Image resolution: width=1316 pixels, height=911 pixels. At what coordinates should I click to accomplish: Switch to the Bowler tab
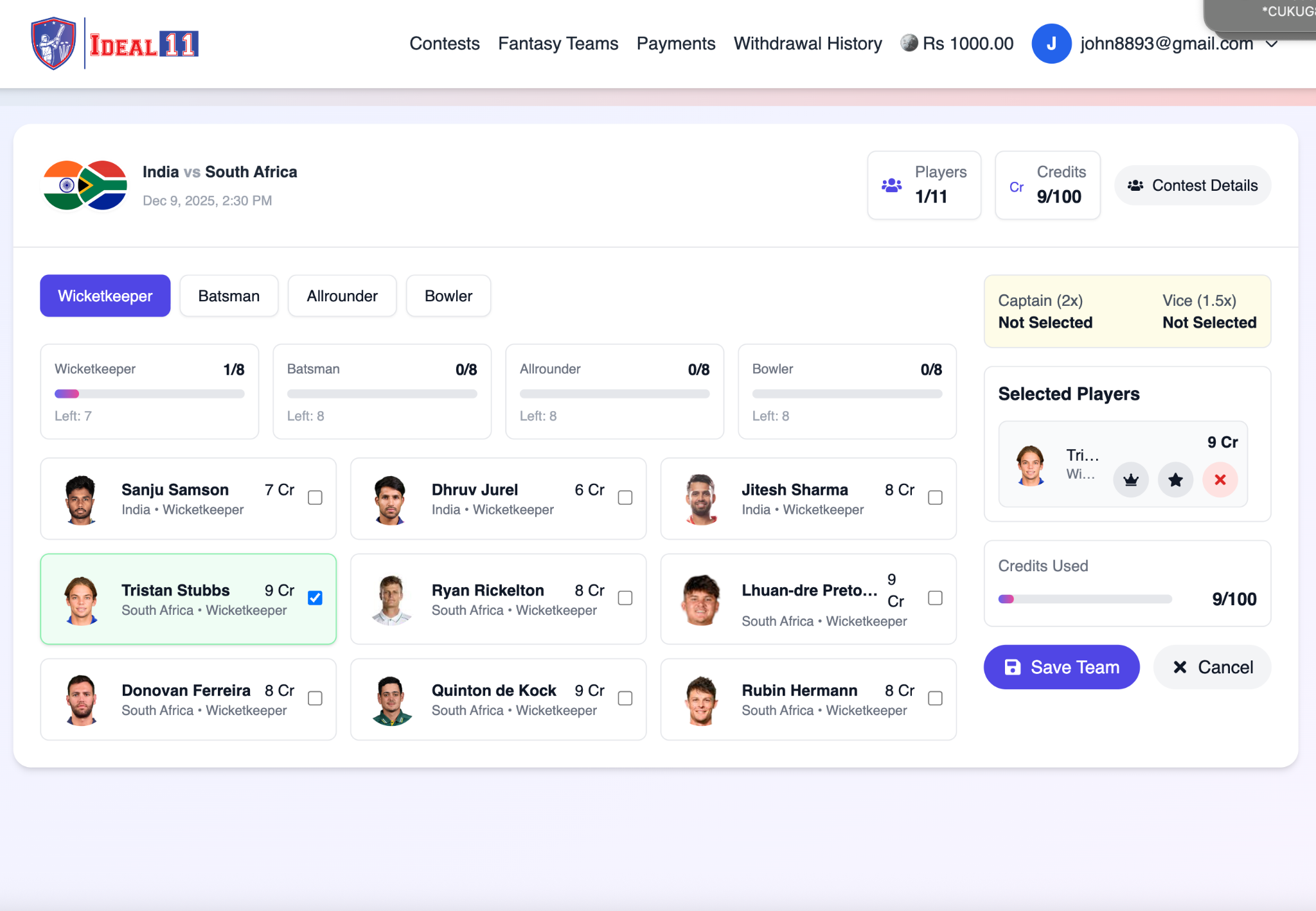(x=448, y=296)
